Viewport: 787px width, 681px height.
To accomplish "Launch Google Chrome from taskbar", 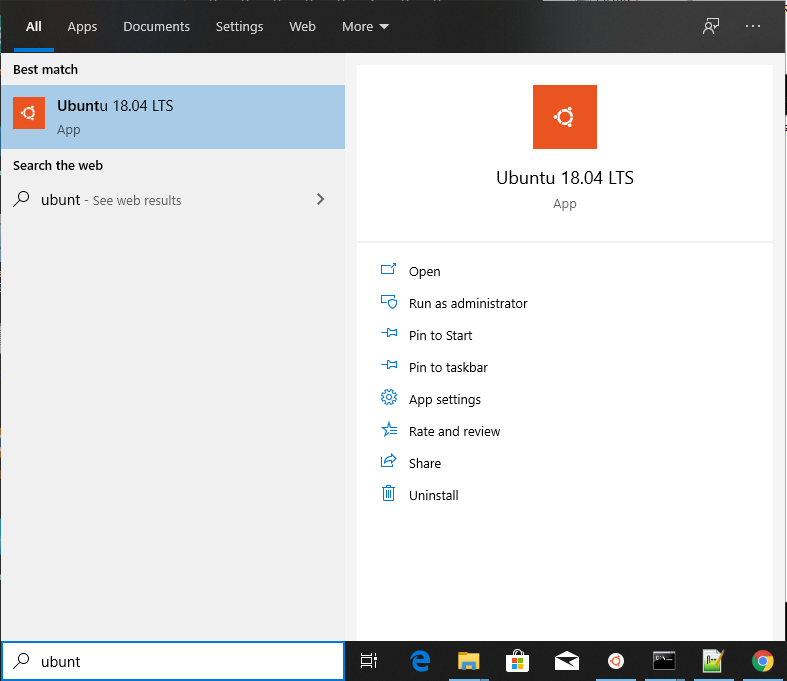I will click(762, 661).
